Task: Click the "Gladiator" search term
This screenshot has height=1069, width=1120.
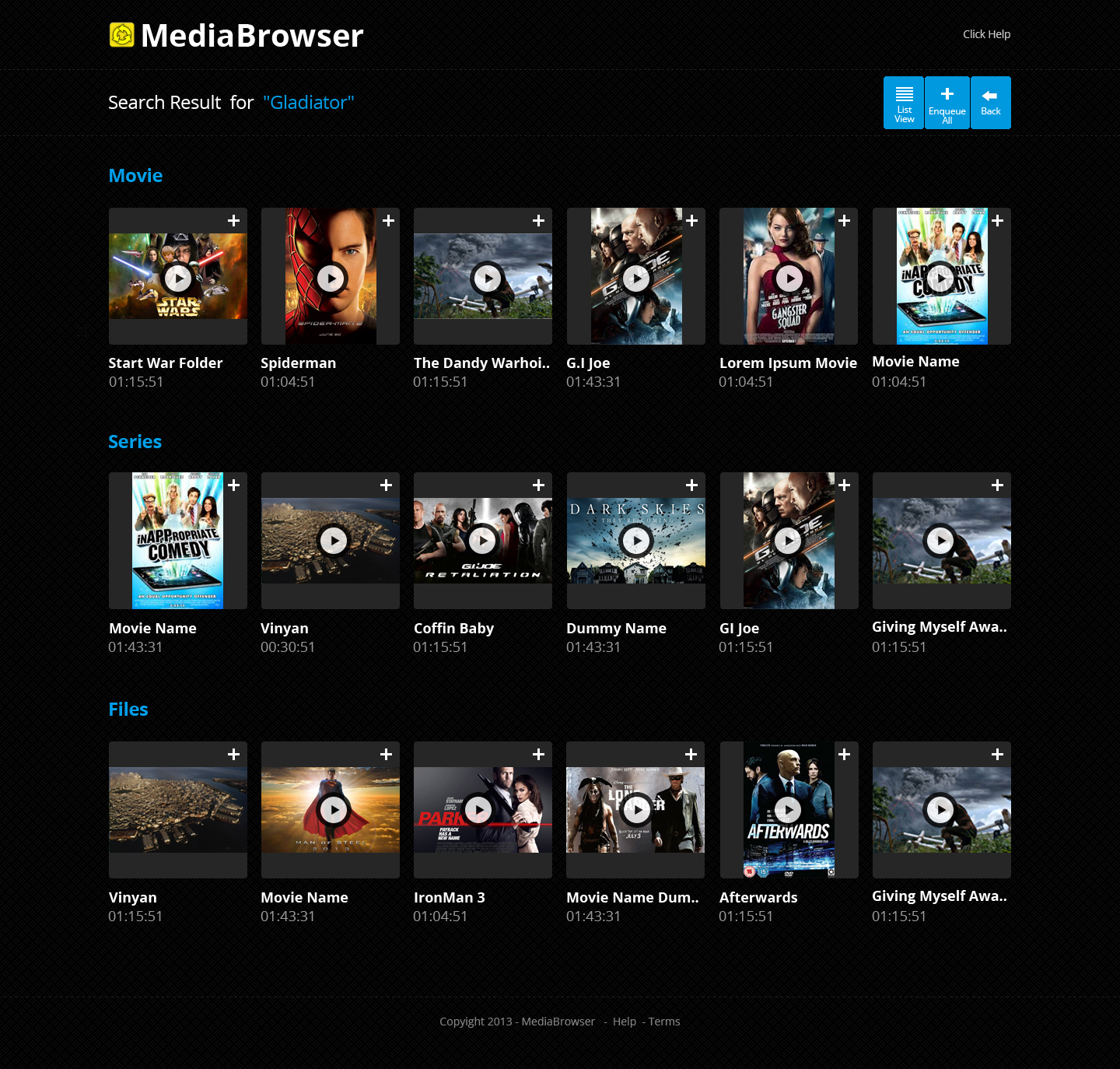Action: (x=309, y=103)
